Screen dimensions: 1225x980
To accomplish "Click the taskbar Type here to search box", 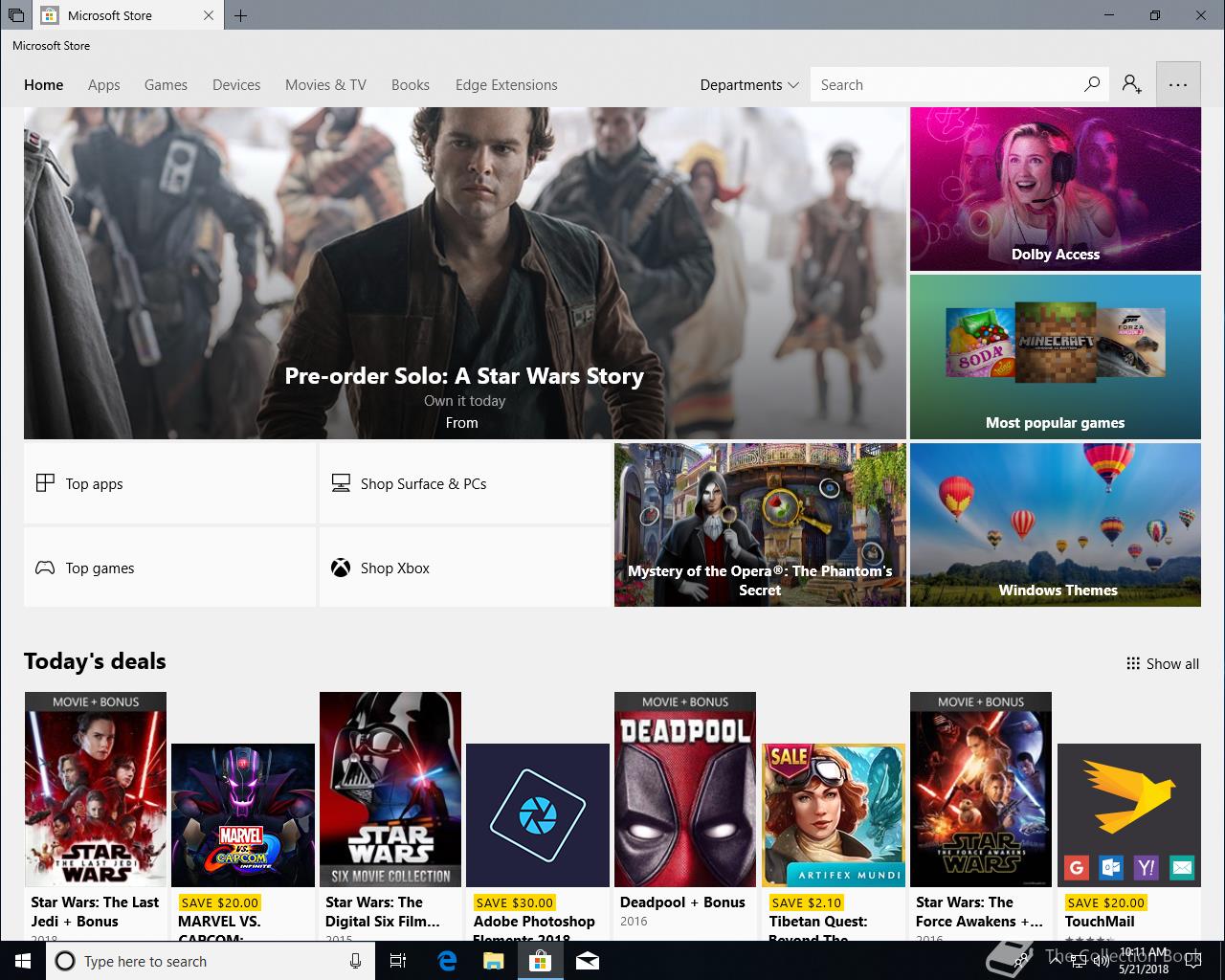I will click(211, 961).
